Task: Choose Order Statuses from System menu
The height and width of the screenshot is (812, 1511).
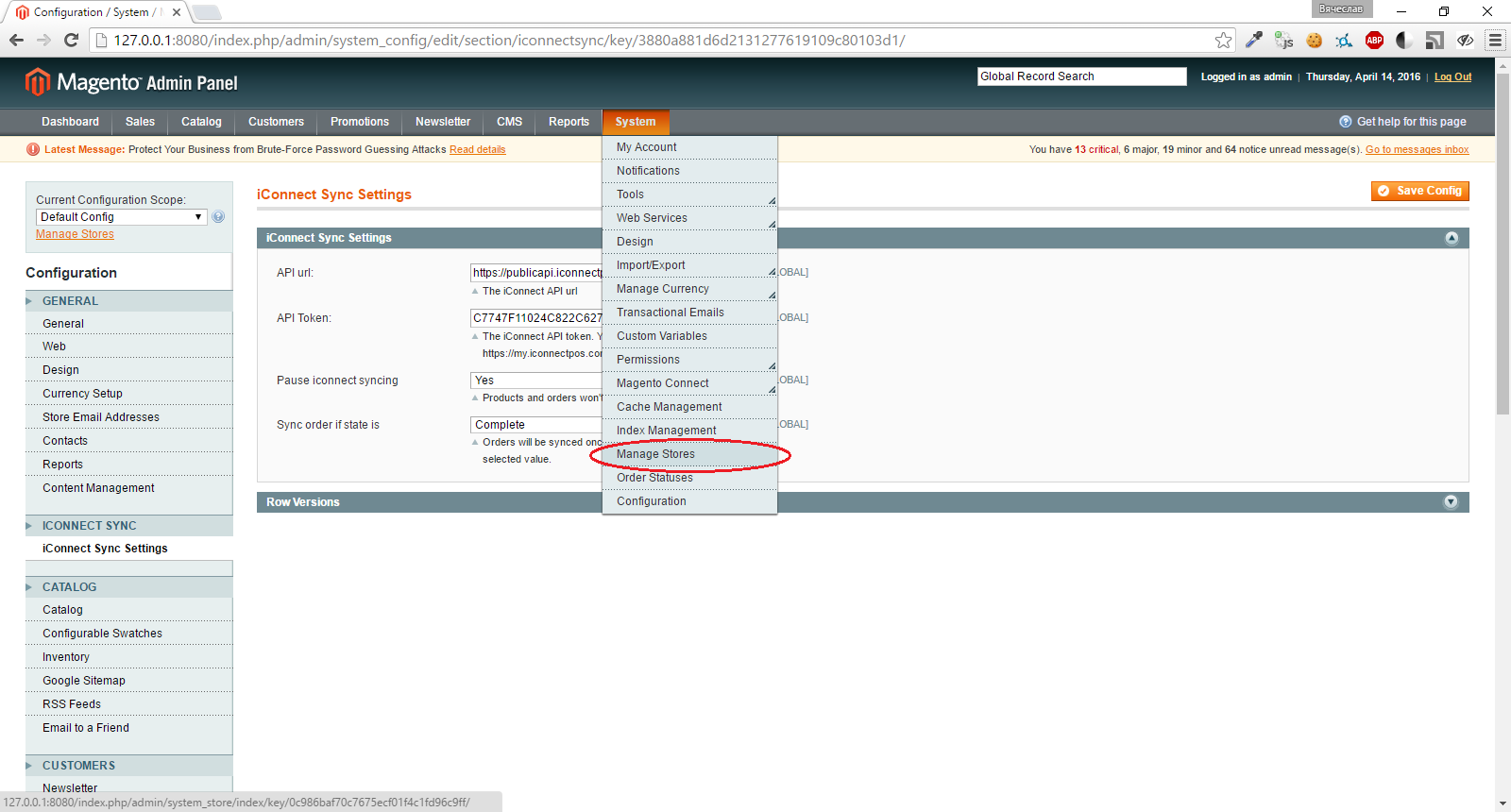Action: pyautogui.click(x=689, y=478)
